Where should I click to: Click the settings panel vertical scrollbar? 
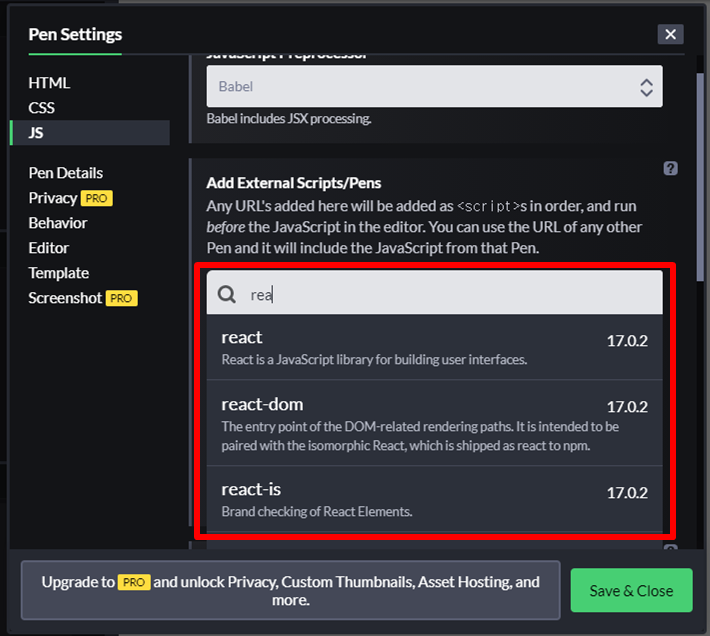coord(700,177)
